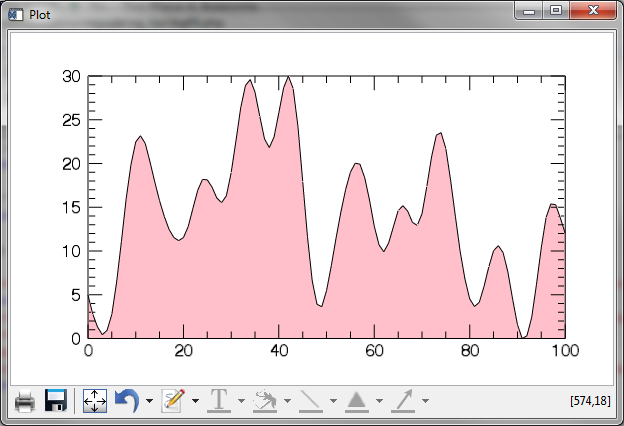Click the x-axis label 100
624x426 pixels.
[x=565, y=351]
